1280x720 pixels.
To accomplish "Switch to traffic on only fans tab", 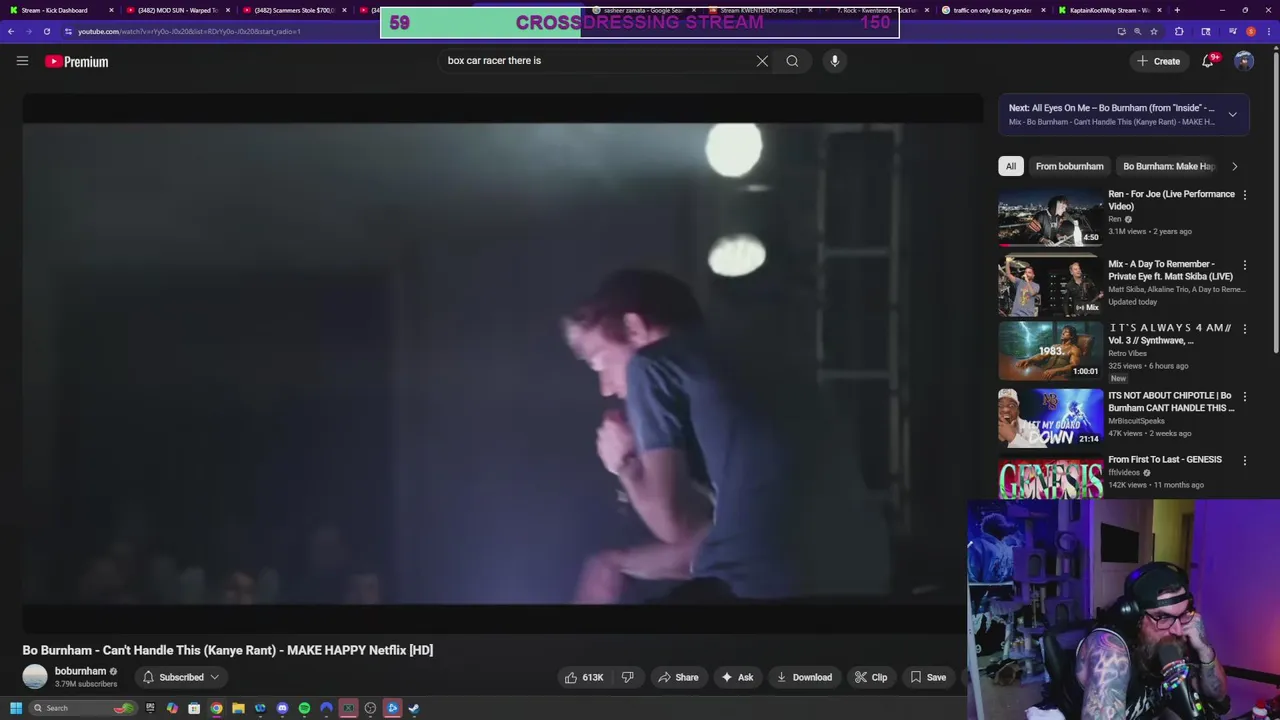I will click(x=993, y=10).
